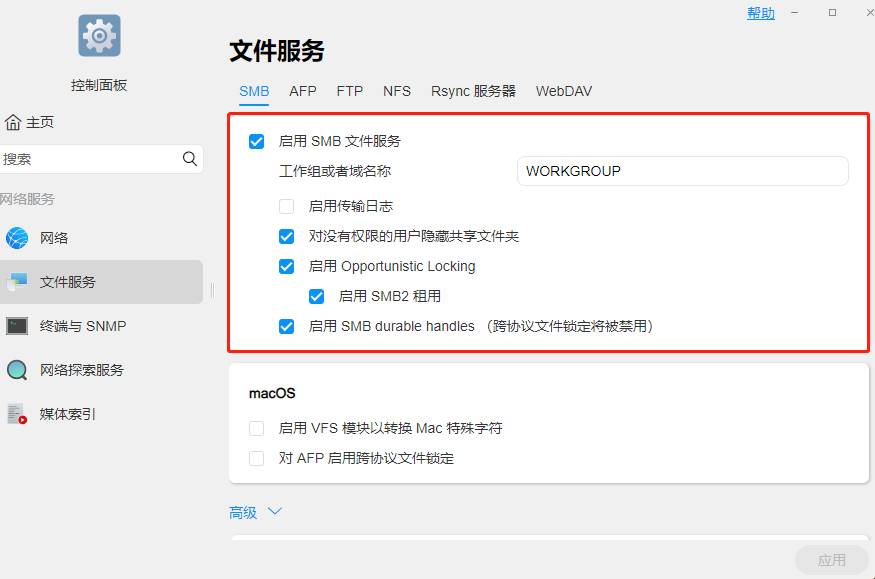Enable 启用 VFS 模块以转换 Mac 特殊字符

(257, 428)
